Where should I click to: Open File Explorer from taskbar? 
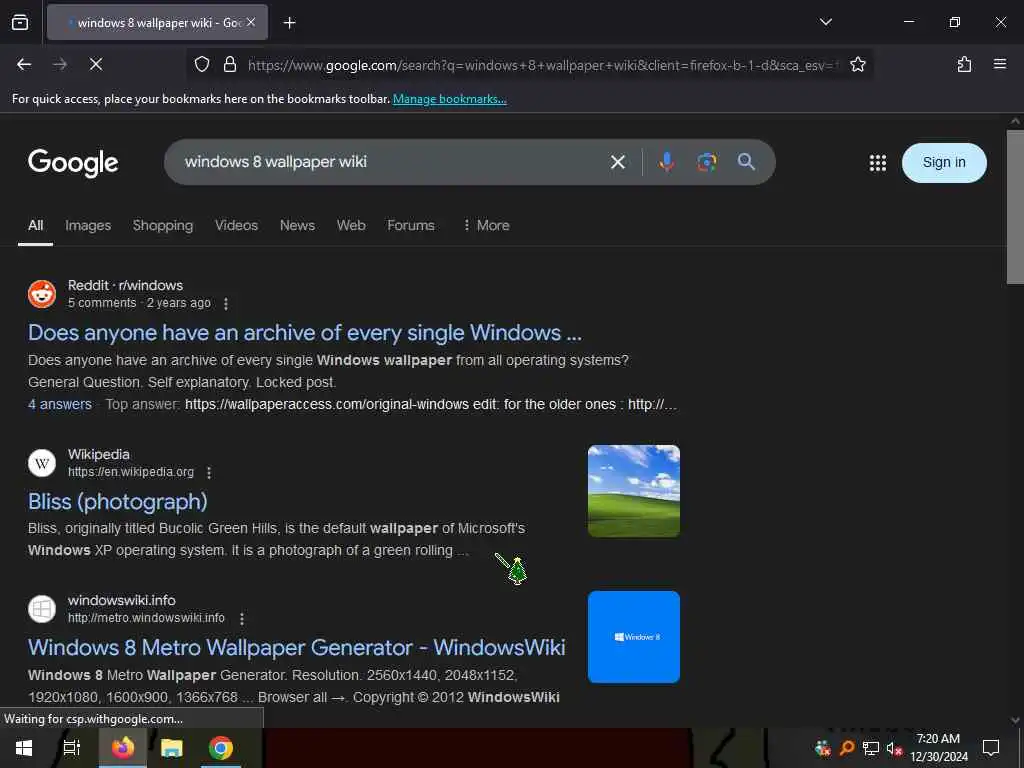pyautogui.click(x=172, y=748)
